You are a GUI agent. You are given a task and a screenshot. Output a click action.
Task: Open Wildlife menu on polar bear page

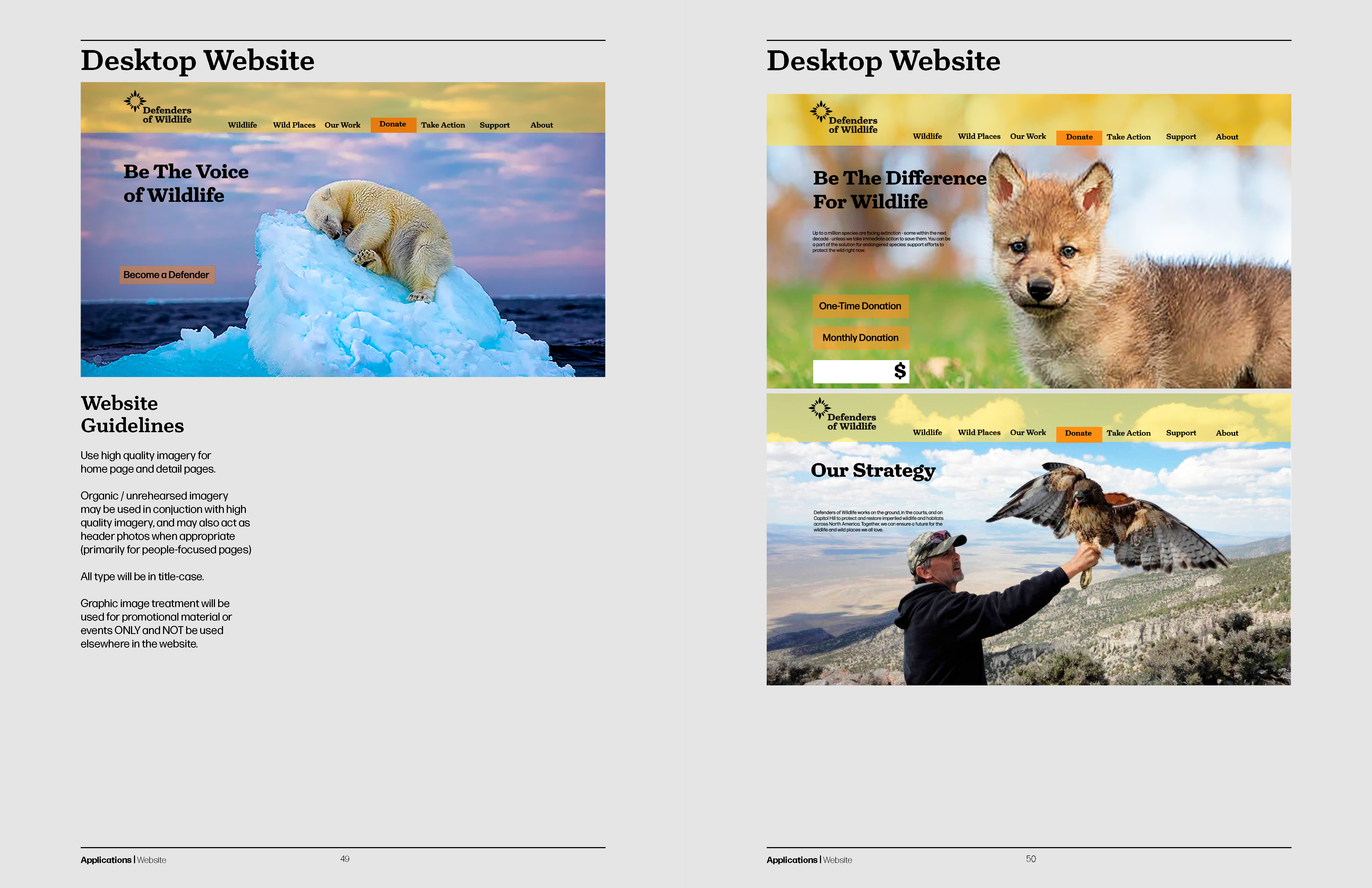[242, 125]
